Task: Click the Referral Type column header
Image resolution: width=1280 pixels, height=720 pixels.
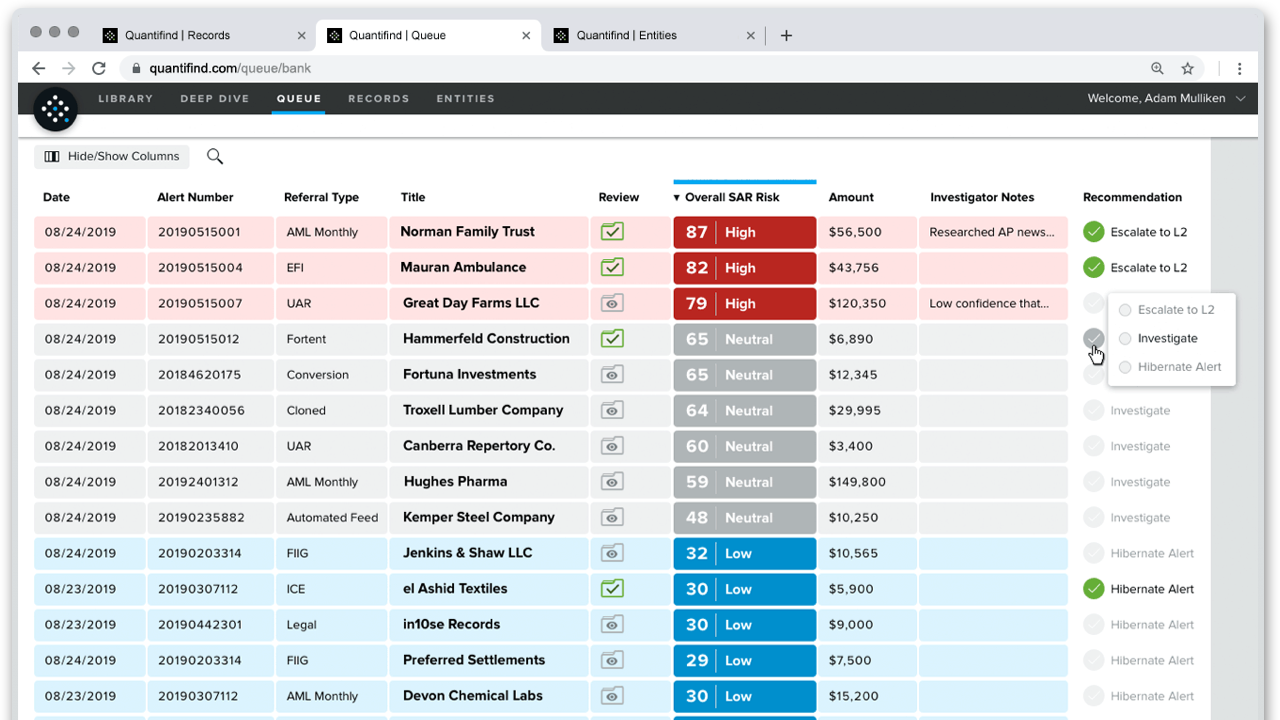Action: coord(321,197)
